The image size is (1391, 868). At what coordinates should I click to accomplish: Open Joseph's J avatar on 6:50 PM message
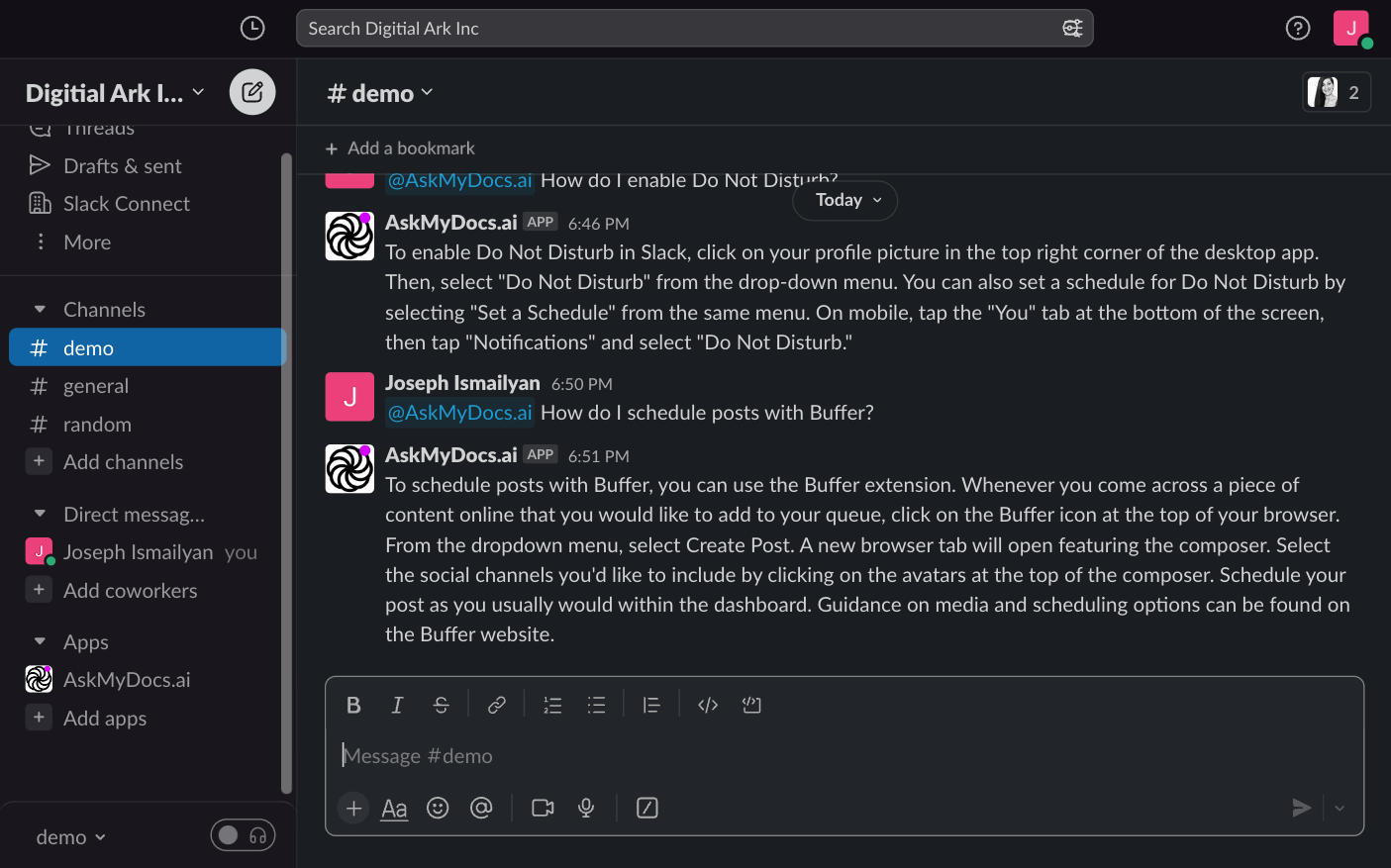click(x=349, y=396)
